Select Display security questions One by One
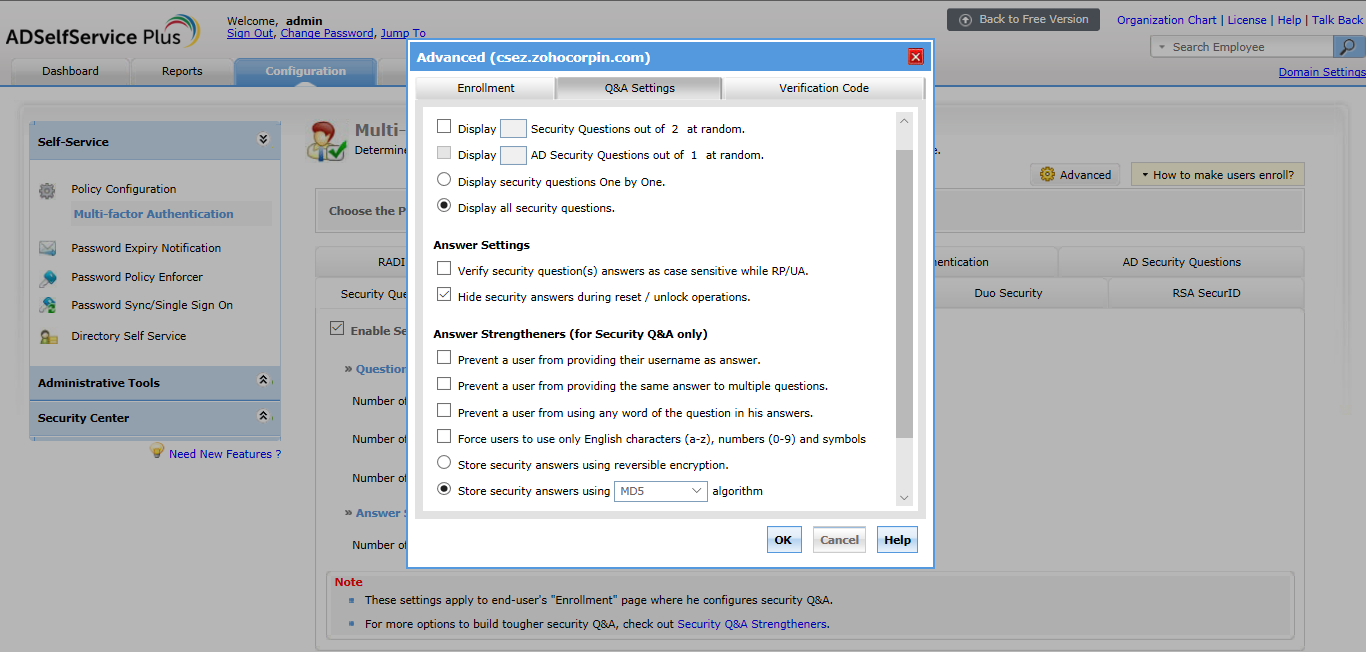The height and width of the screenshot is (652, 1366). tap(444, 180)
